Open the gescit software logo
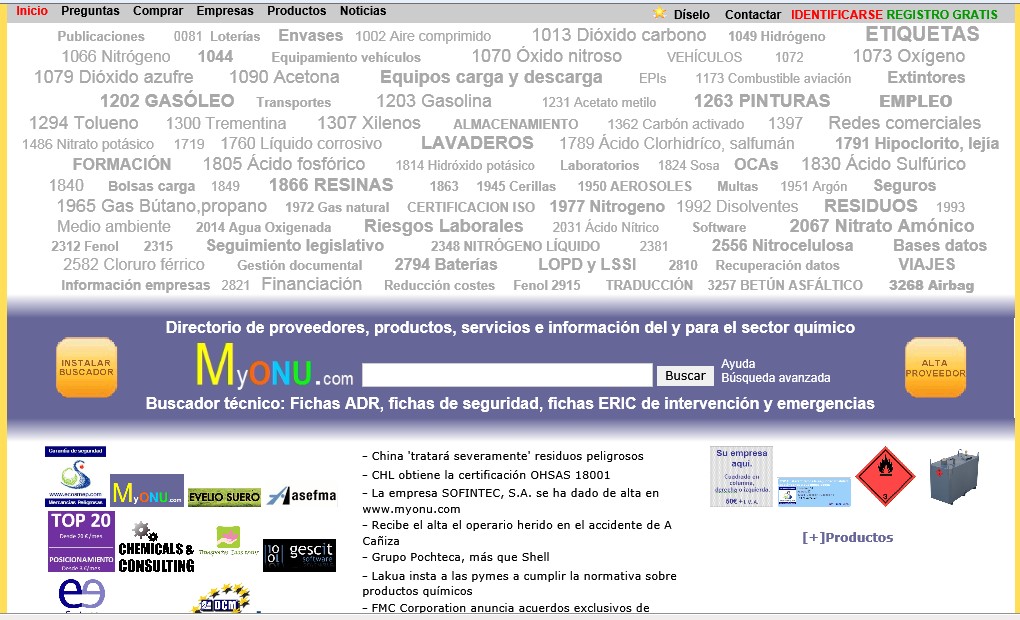 [x=299, y=555]
